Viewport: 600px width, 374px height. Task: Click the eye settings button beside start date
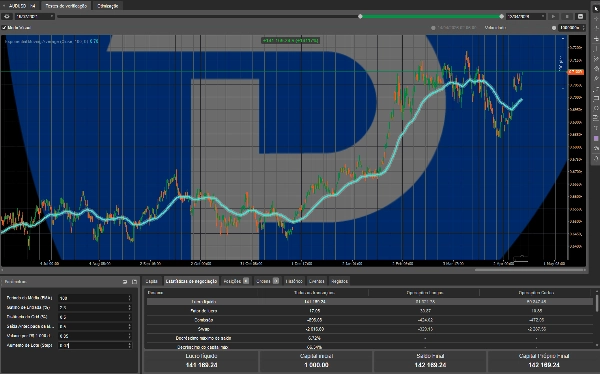[7, 16]
